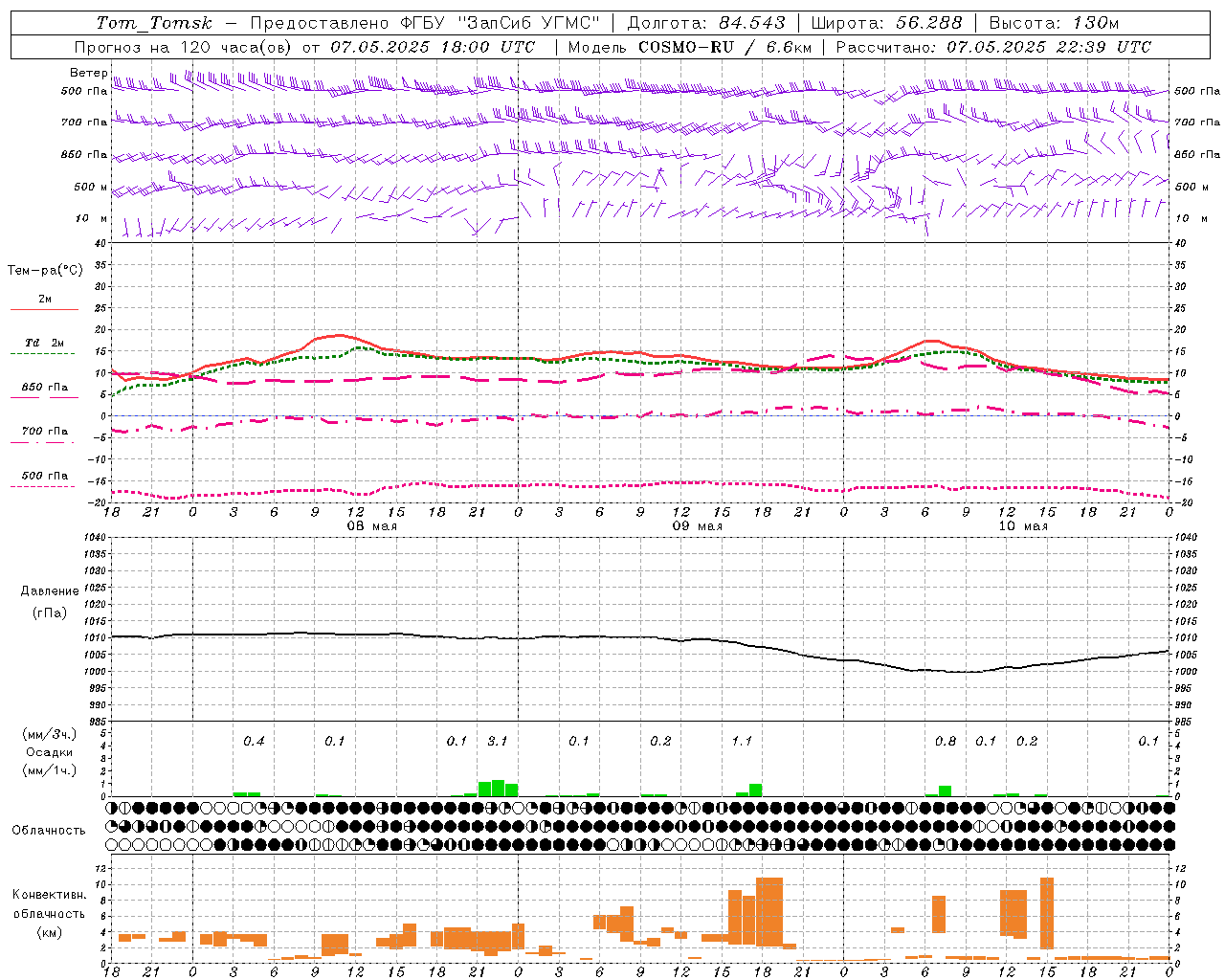Screen dimensions: 1225x980
Task: Click the solid red 2м temperature curve
Action: point(640,355)
